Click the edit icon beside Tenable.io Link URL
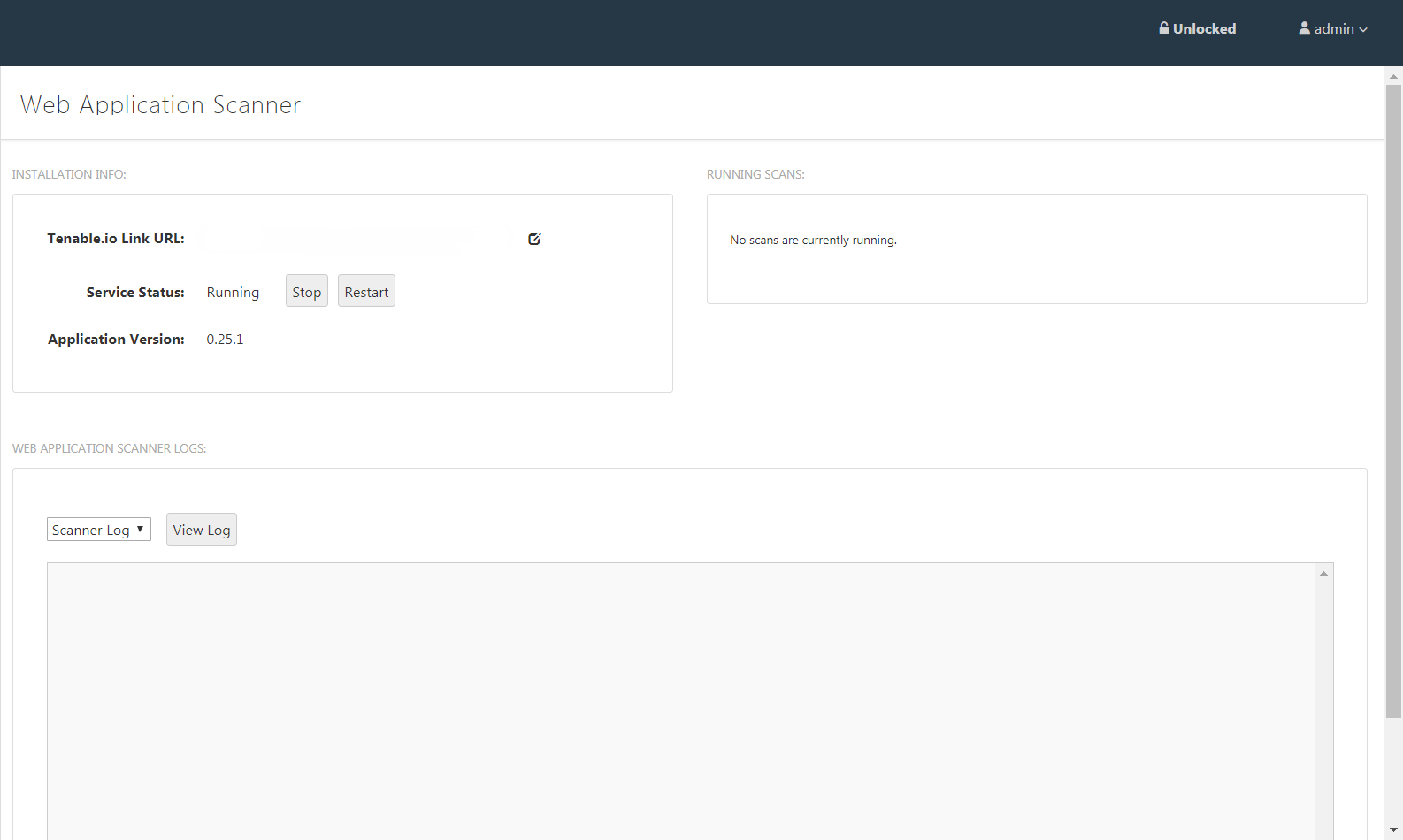This screenshot has height=840, width=1403. (x=534, y=239)
